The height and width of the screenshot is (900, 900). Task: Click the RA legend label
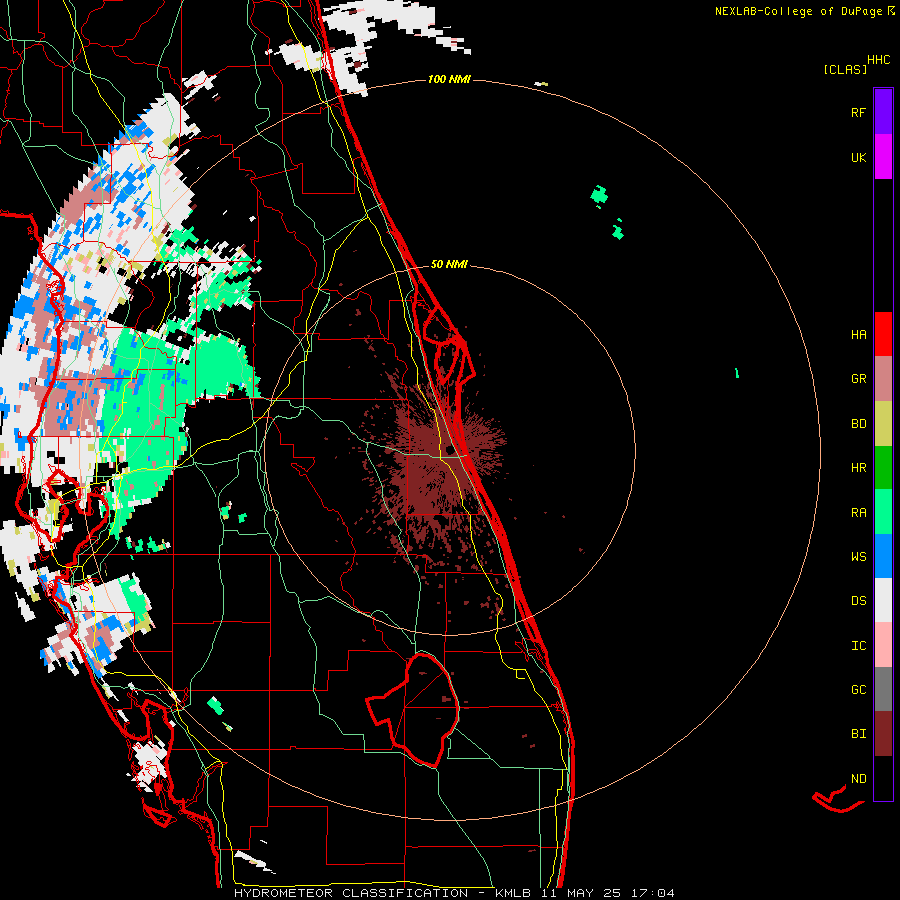pyautogui.click(x=858, y=513)
